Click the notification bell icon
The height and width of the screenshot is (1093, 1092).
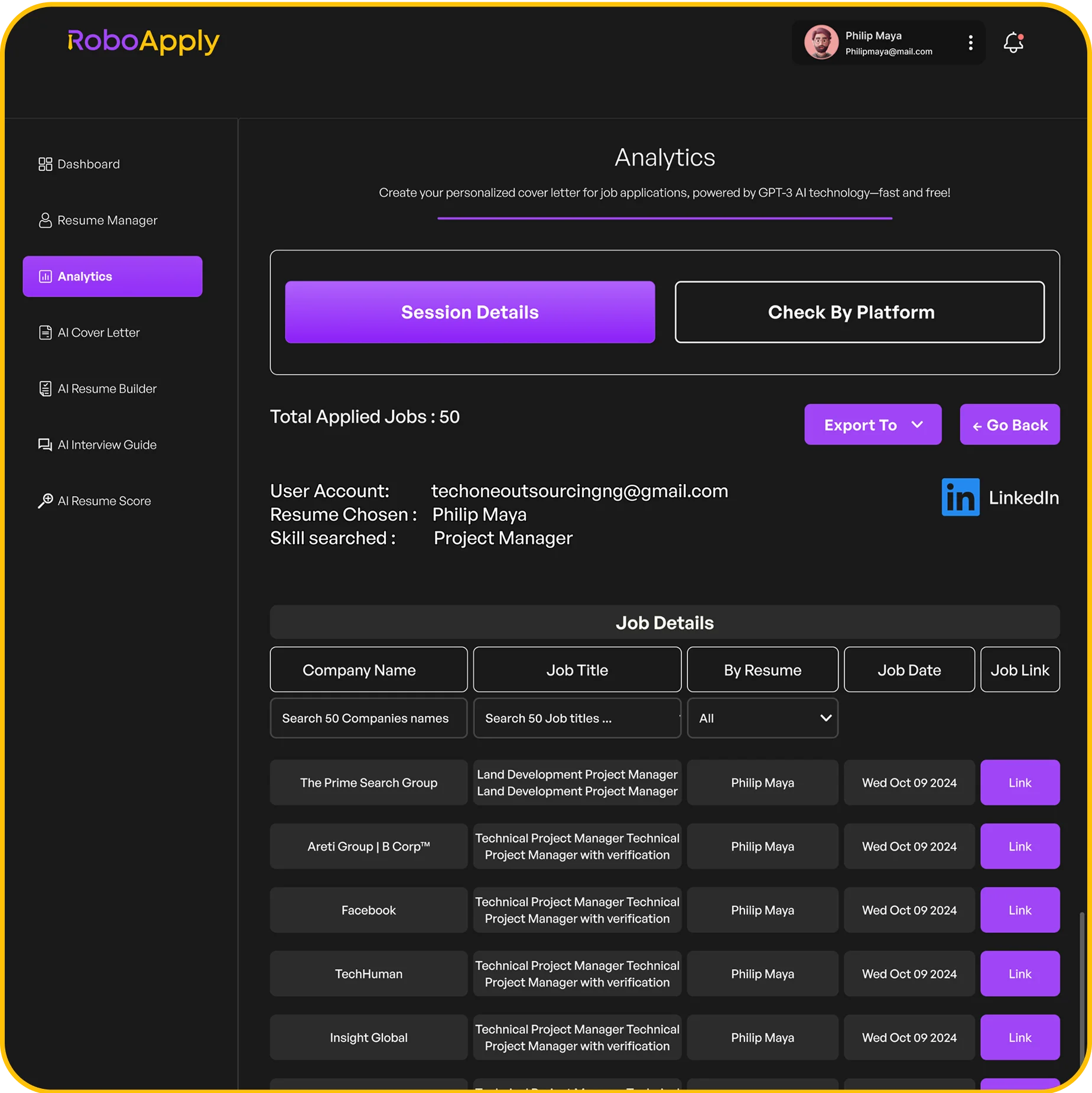1013,43
